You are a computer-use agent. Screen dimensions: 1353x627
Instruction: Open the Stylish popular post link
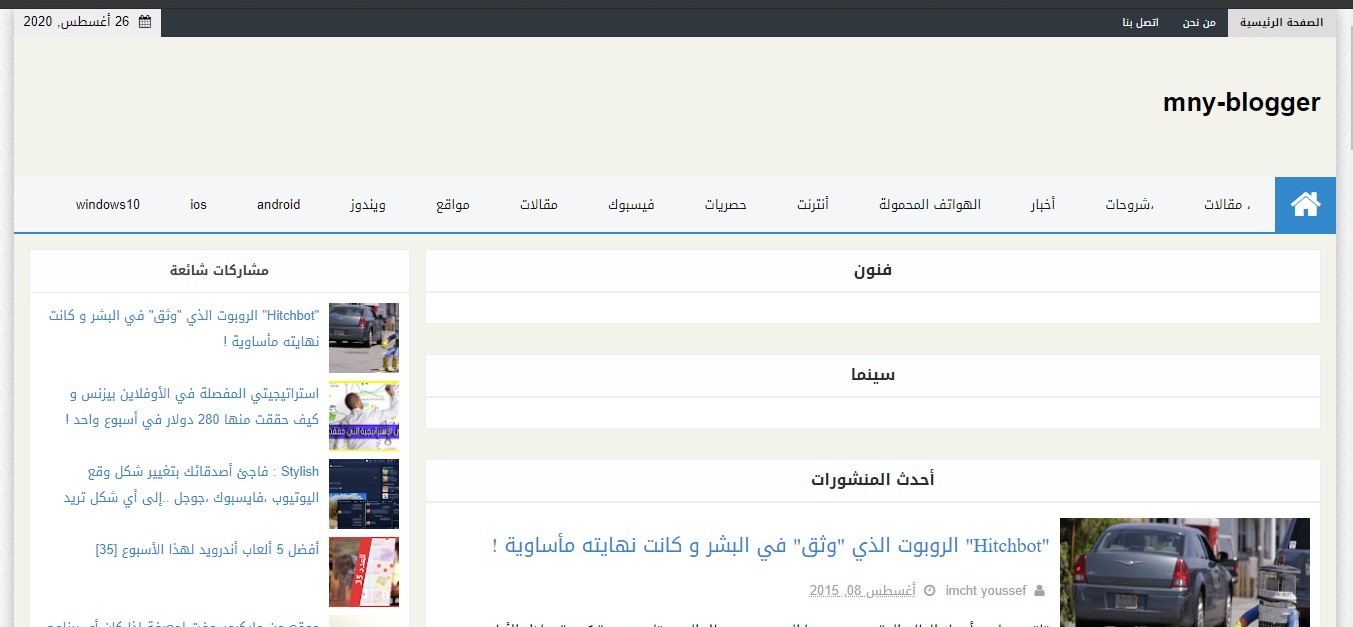point(190,484)
